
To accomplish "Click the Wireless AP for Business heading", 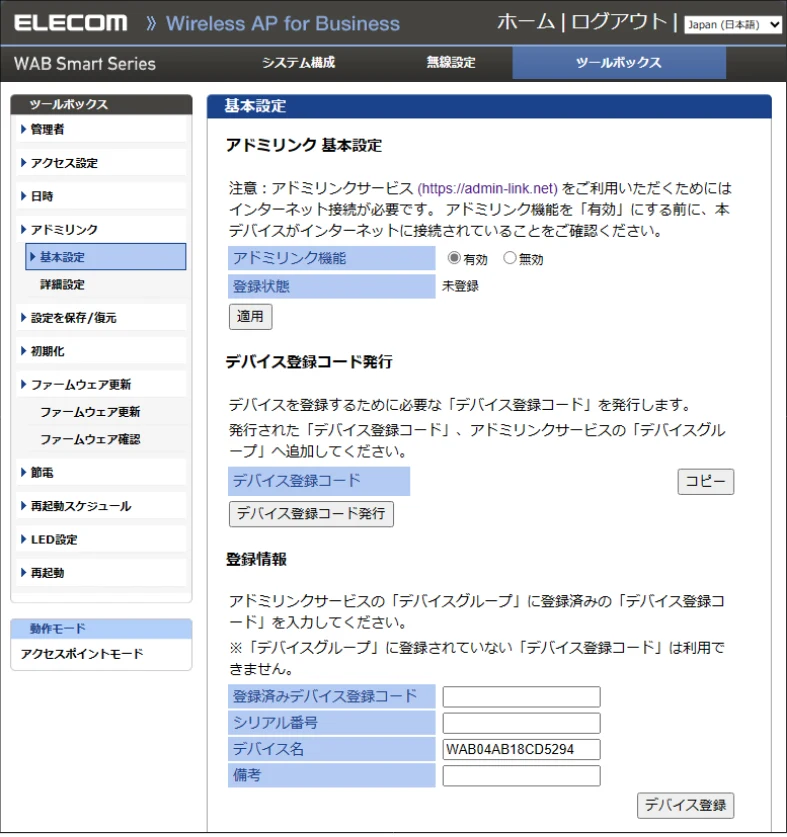I will [x=282, y=23].
